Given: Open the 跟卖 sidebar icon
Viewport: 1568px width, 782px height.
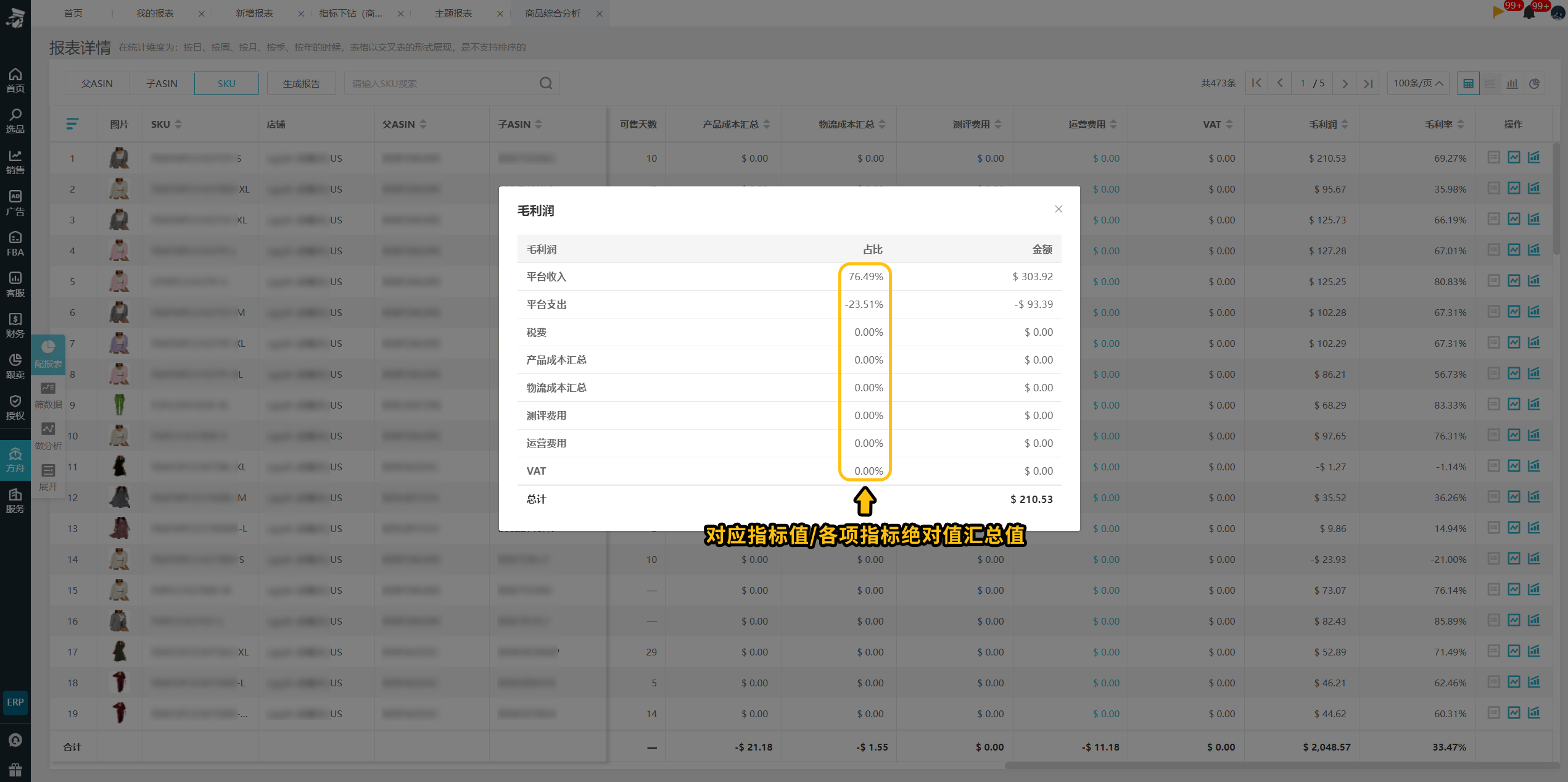Looking at the screenshot, I should point(15,366).
